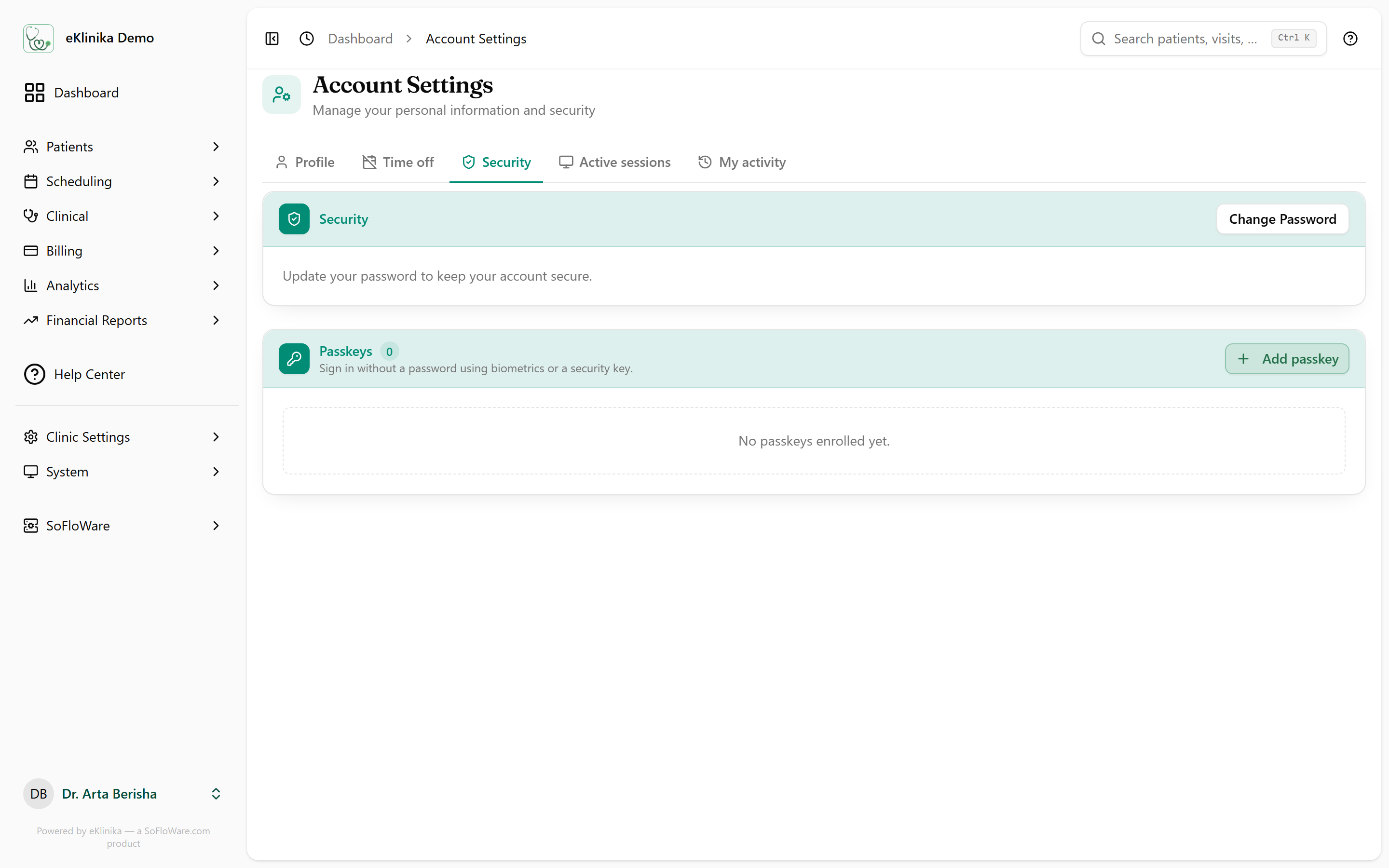Click the Ctrl K shortcut badge
Screen dimensions: 1389x868
pos(1294,38)
